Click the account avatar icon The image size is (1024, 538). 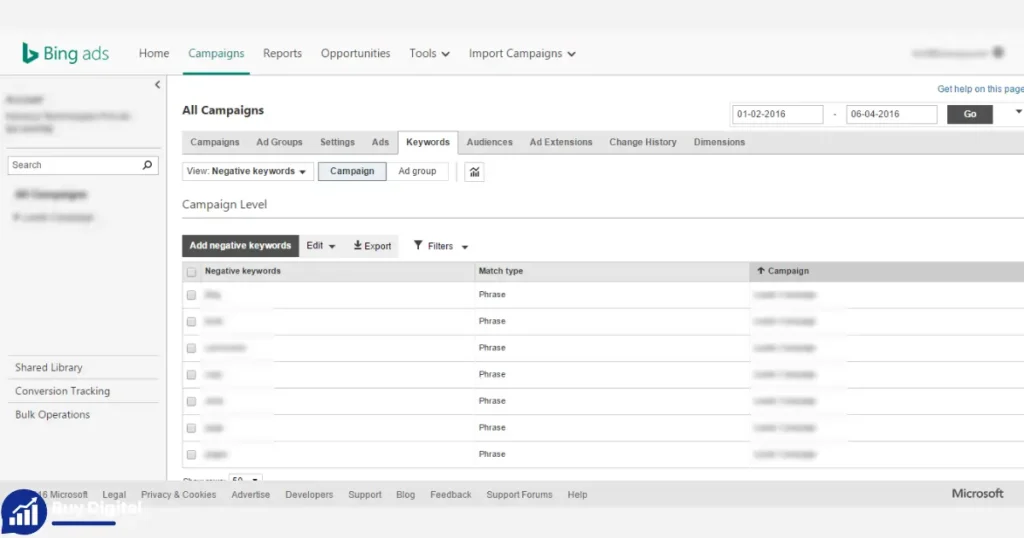[x=998, y=53]
